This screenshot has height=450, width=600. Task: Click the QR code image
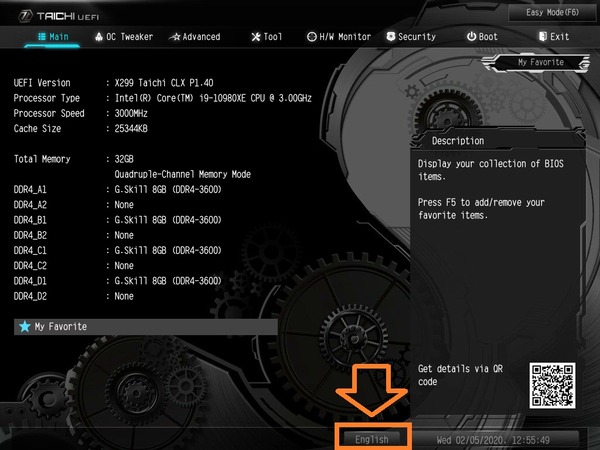tap(552, 385)
